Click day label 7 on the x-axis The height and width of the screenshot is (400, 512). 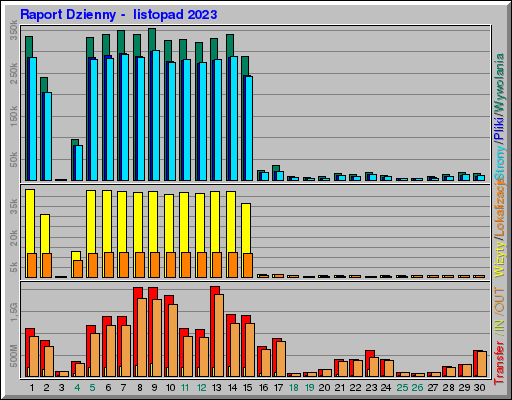pyautogui.click(x=124, y=388)
